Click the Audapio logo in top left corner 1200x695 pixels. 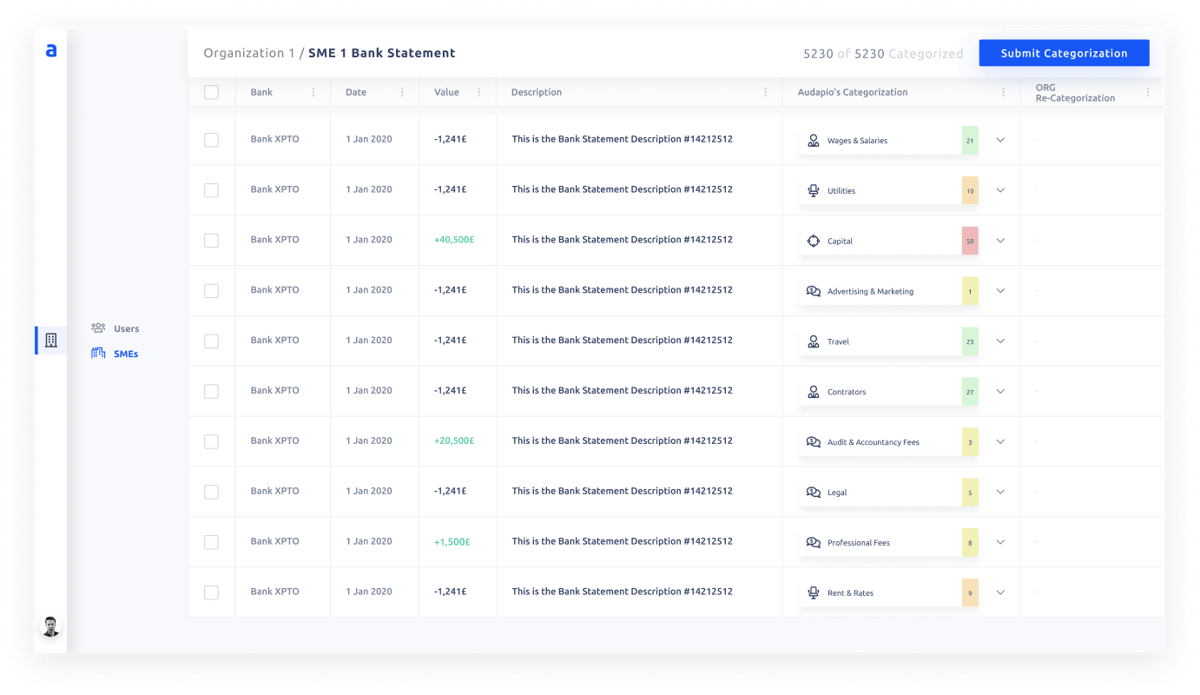click(50, 50)
